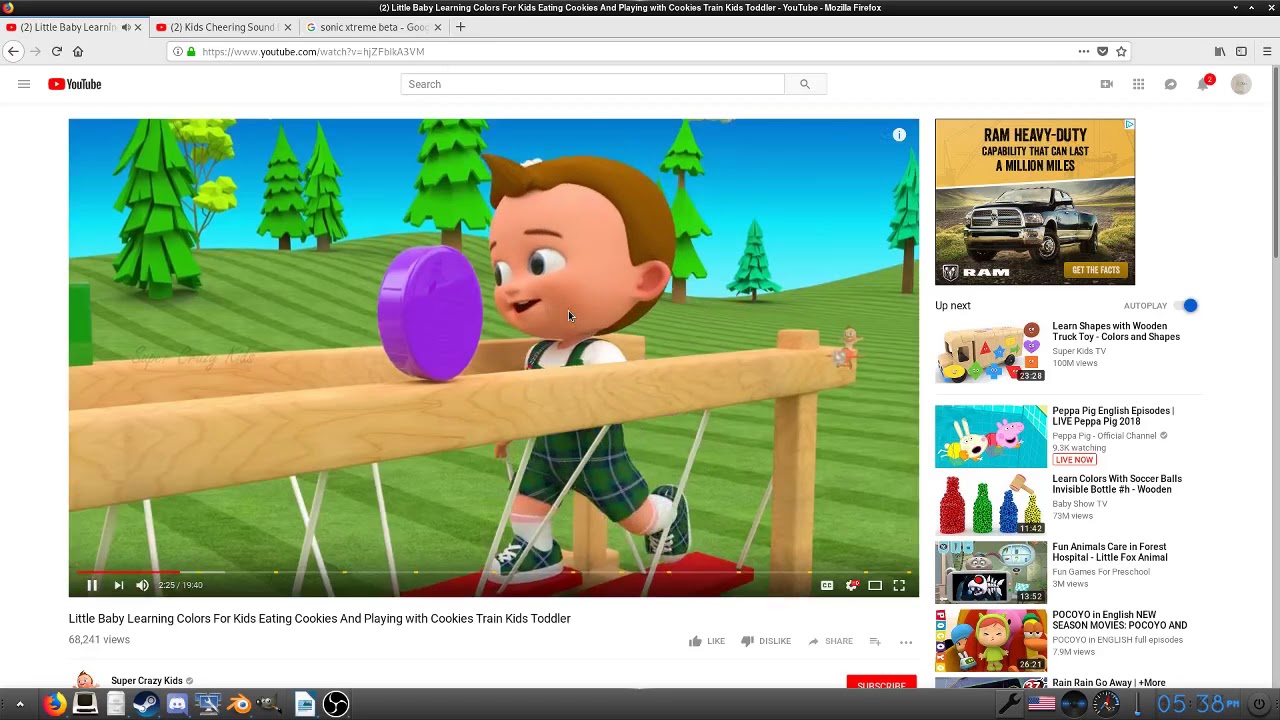
Task: Dislike the video
Action: coord(766,641)
